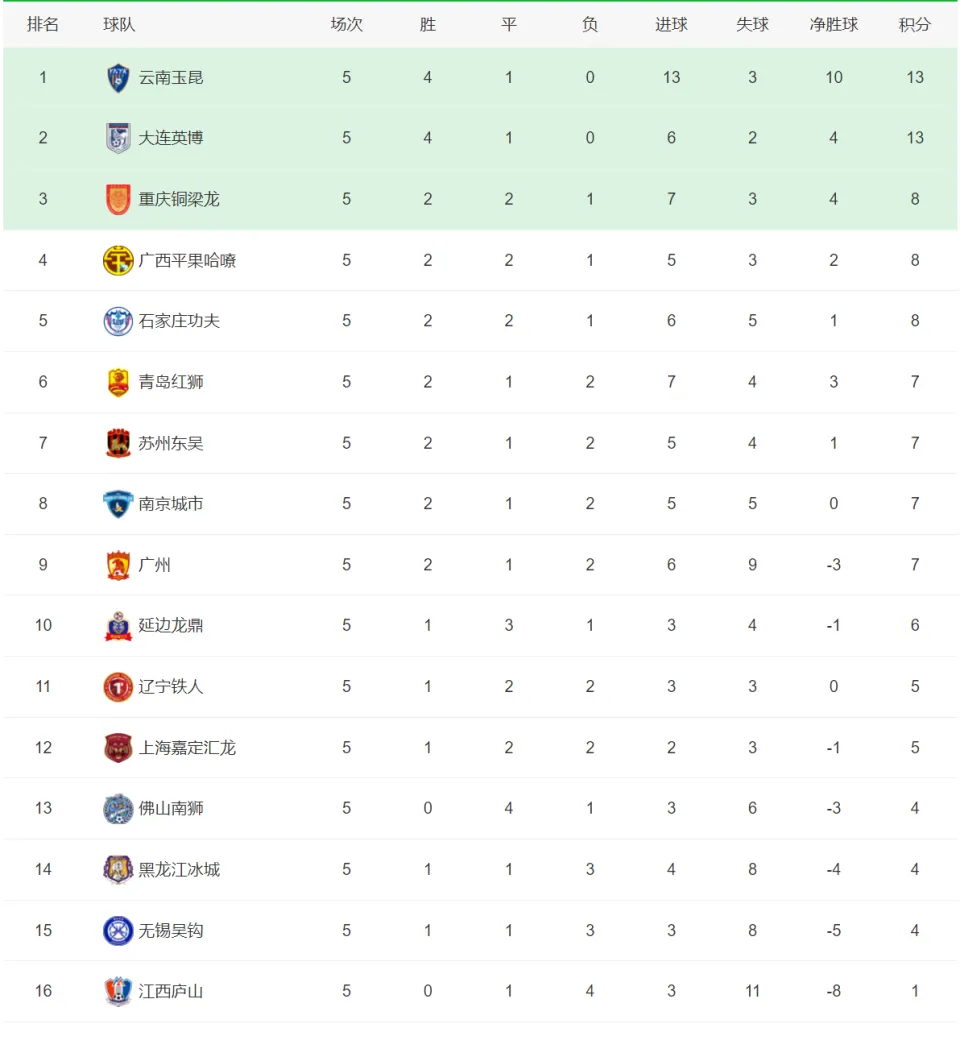Click the 排名 column header
Viewport: 960px width, 1057px height.
coord(43,25)
